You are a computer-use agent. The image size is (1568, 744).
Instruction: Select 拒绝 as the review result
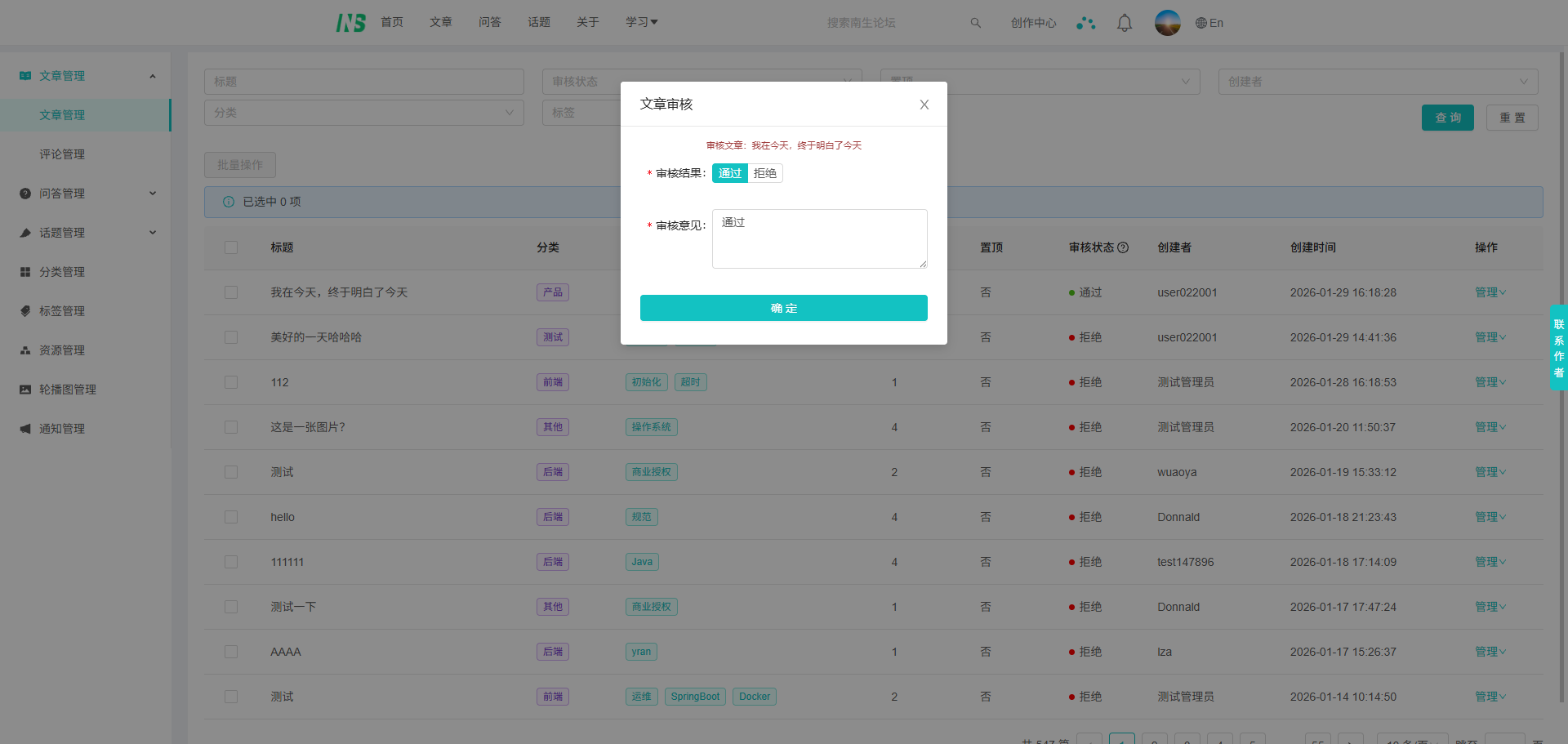(765, 173)
